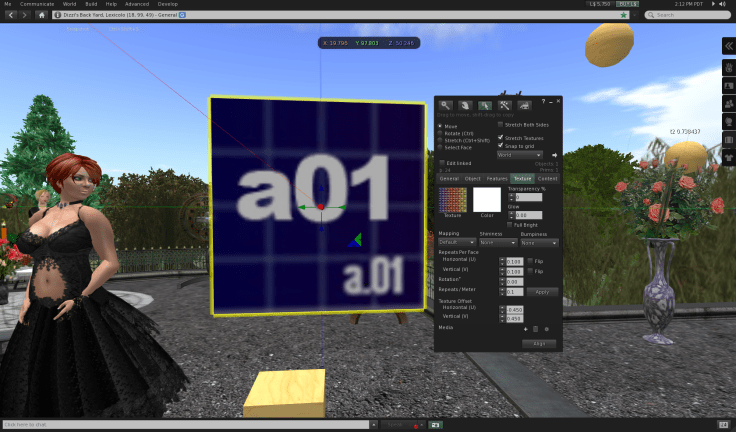The image size is (736, 432).
Task: Select the Move (hand) tool in build panel
Action: coord(465,105)
